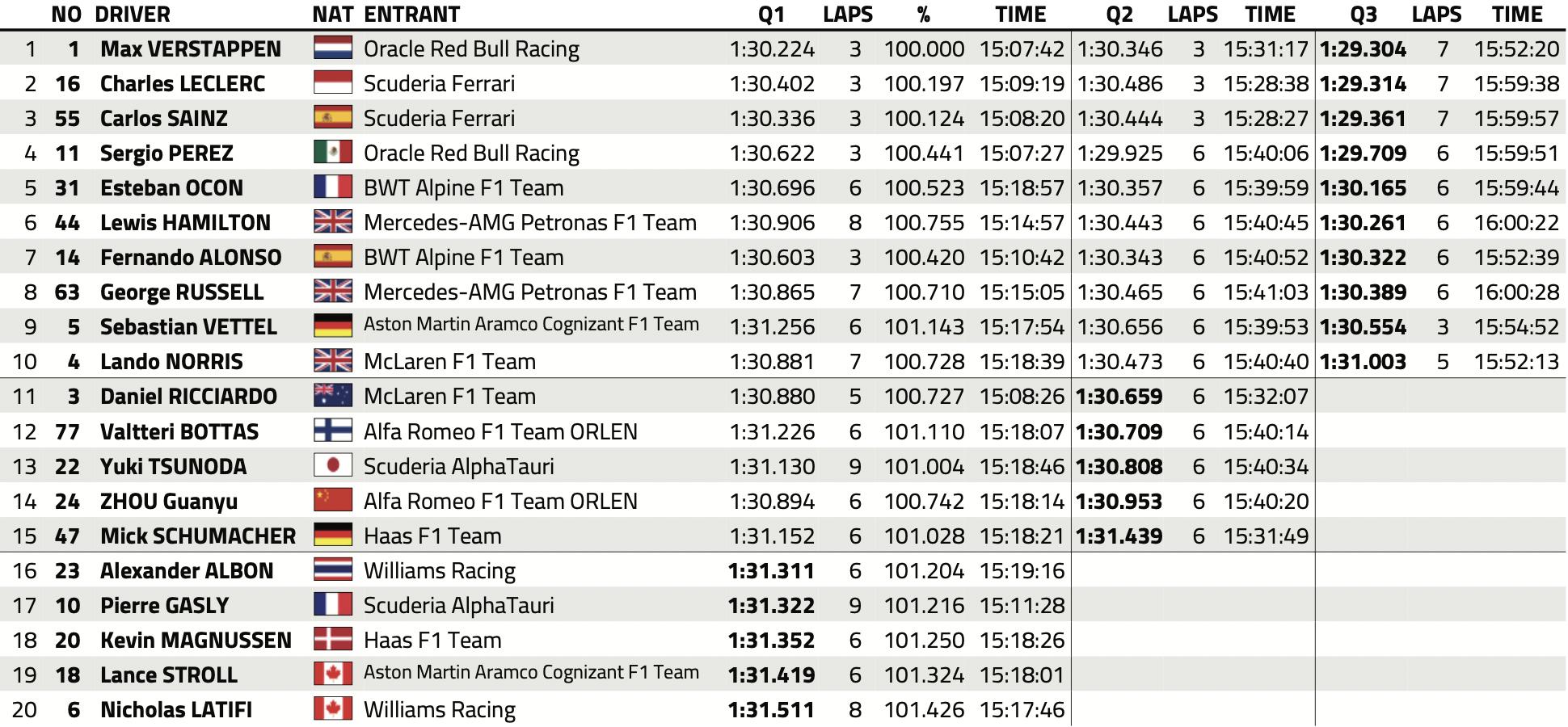
Task: Click the Mexican flag beside Sergio Perez
Action: [333, 153]
